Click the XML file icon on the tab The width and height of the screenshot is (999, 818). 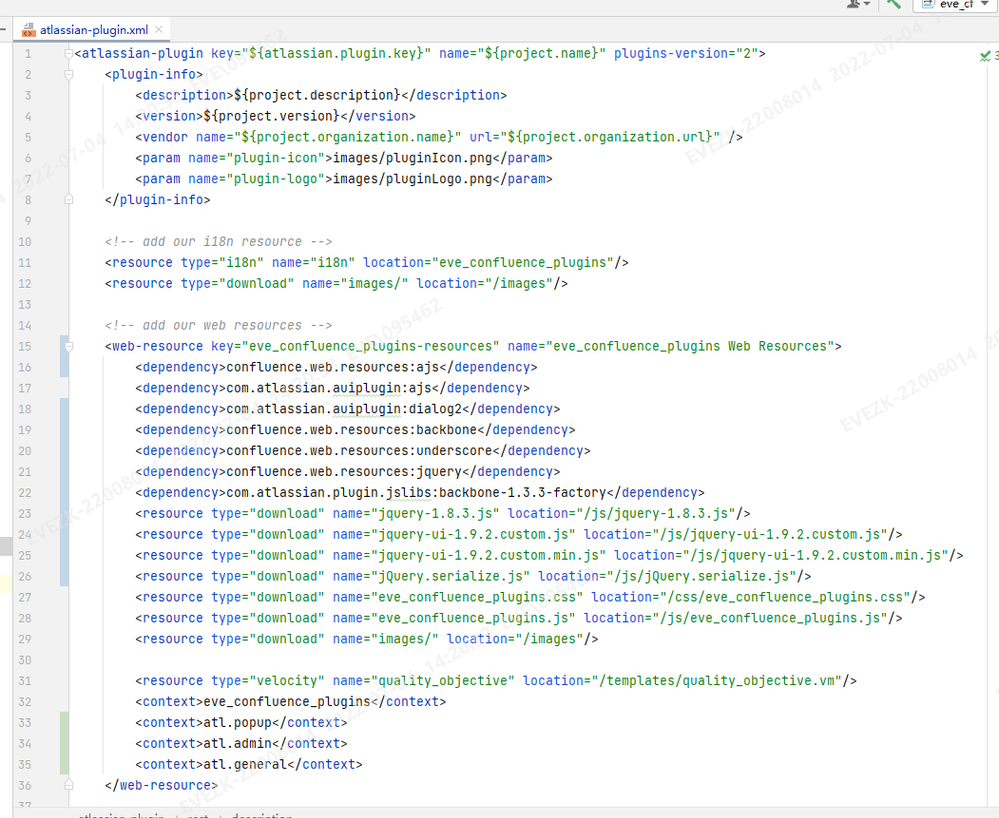(29, 30)
